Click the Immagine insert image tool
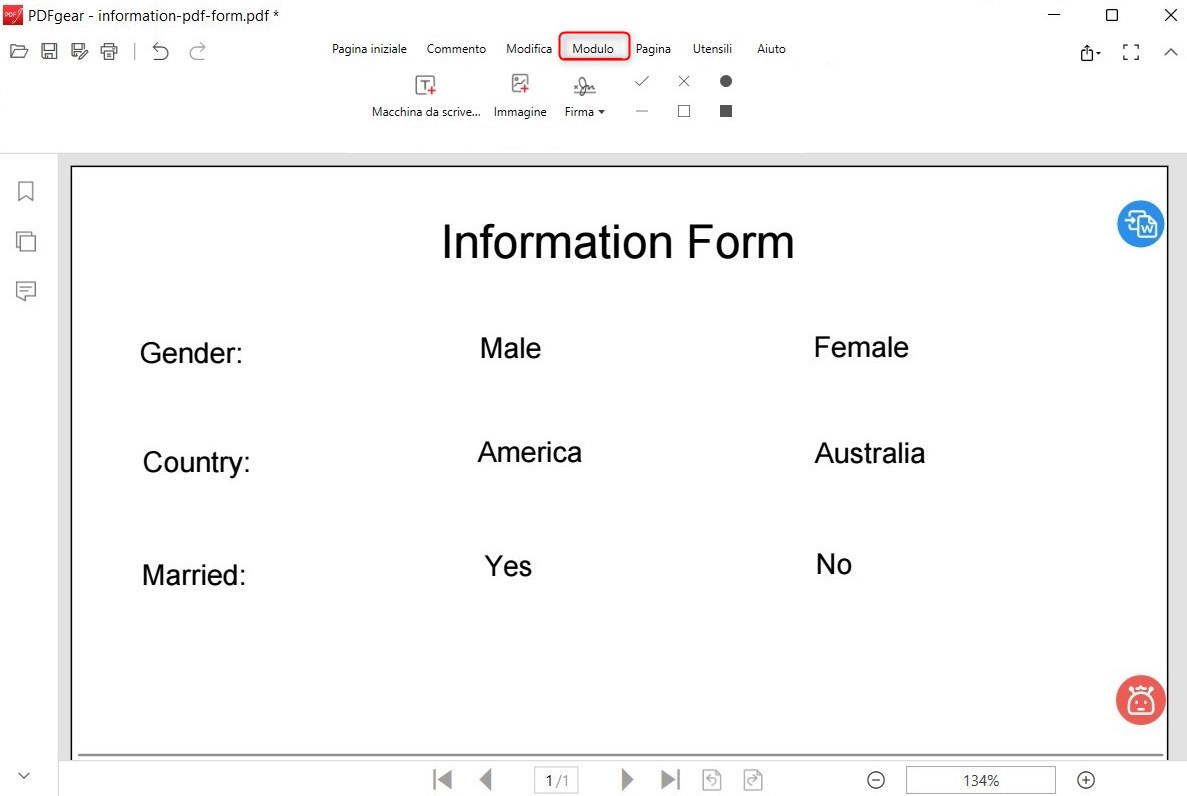1187x796 pixels. click(x=520, y=95)
